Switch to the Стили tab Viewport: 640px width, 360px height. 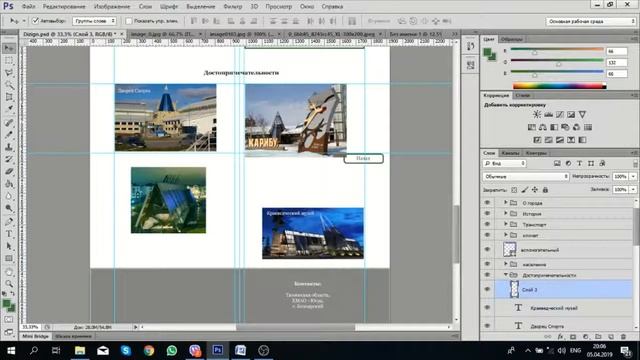click(522, 95)
